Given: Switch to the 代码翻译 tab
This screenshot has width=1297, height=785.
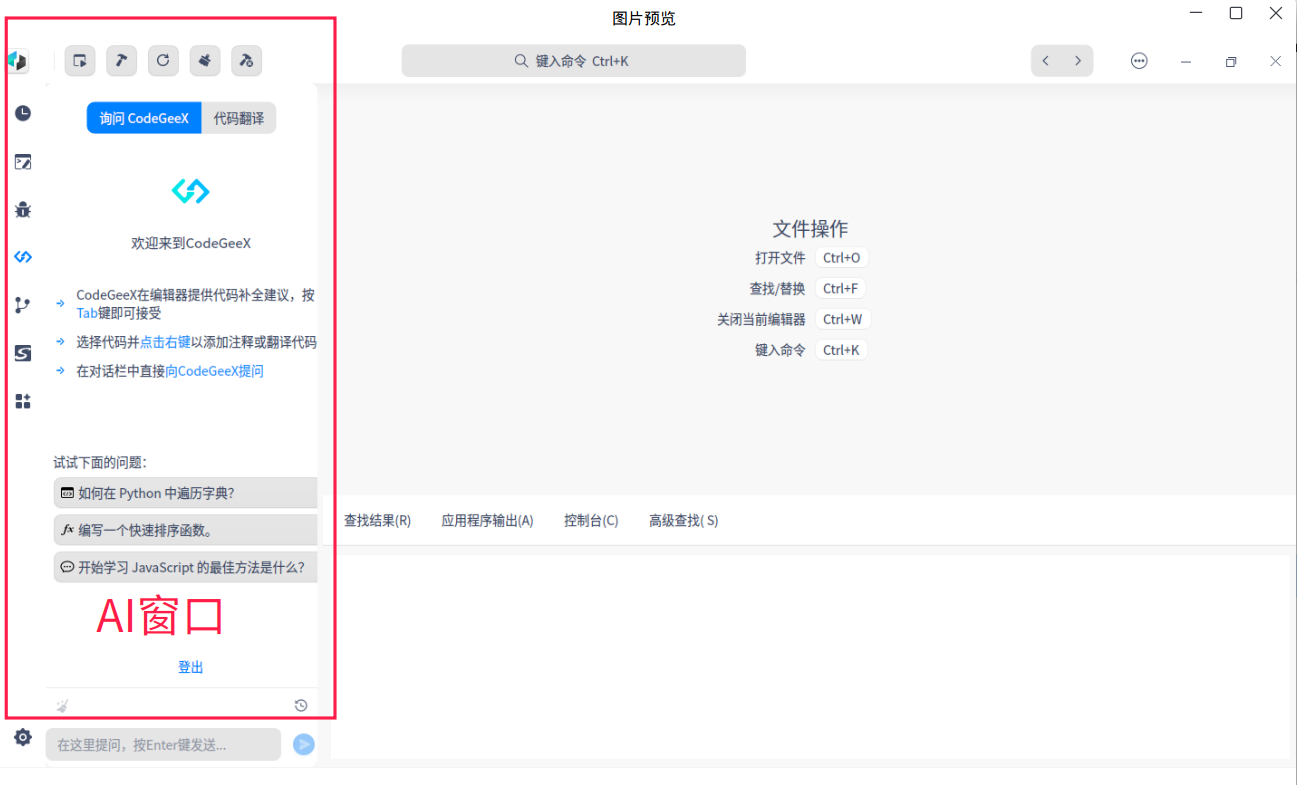Looking at the screenshot, I should [x=239, y=118].
